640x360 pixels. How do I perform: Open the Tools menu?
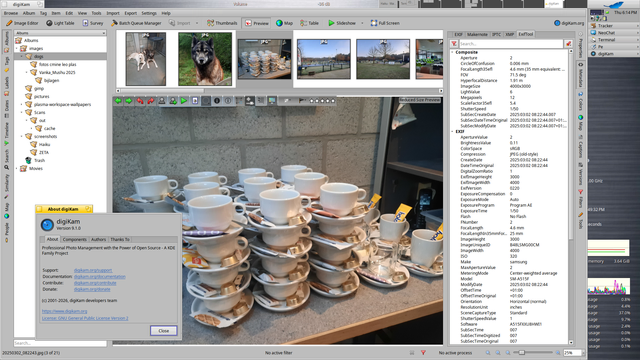(96, 13)
